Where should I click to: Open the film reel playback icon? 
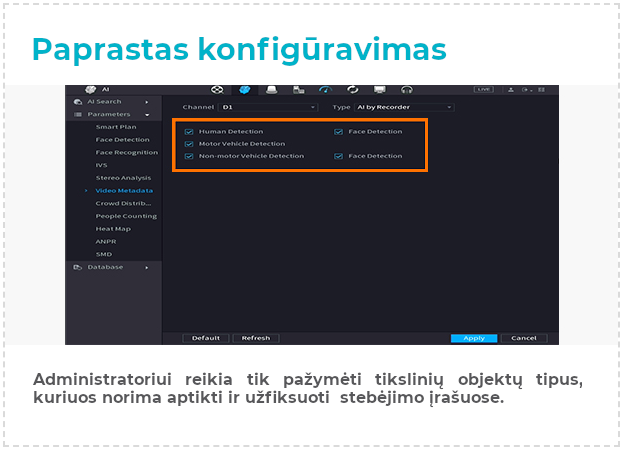click(217, 90)
